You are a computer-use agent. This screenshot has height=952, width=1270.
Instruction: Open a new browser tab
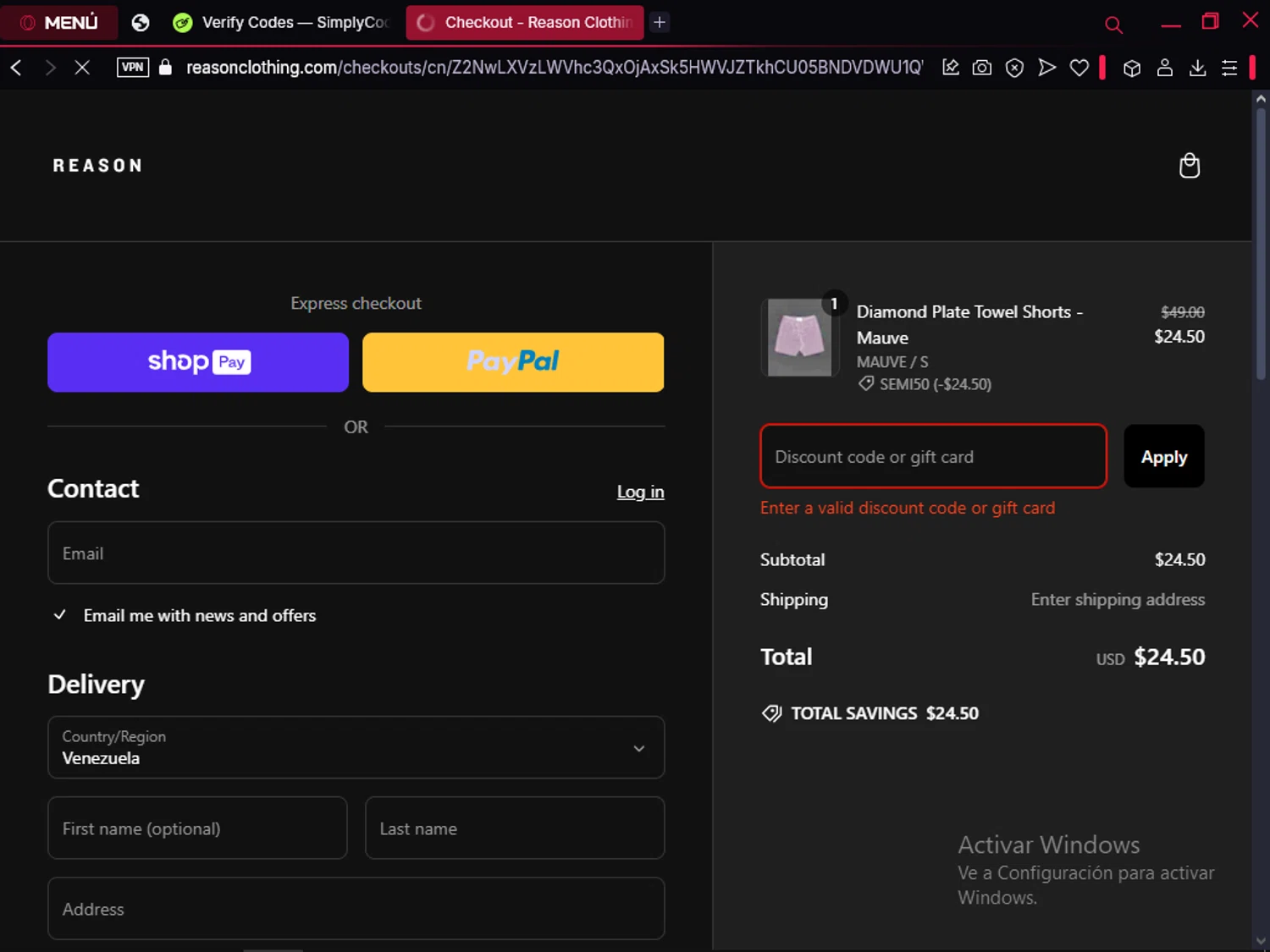[x=660, y=23]
